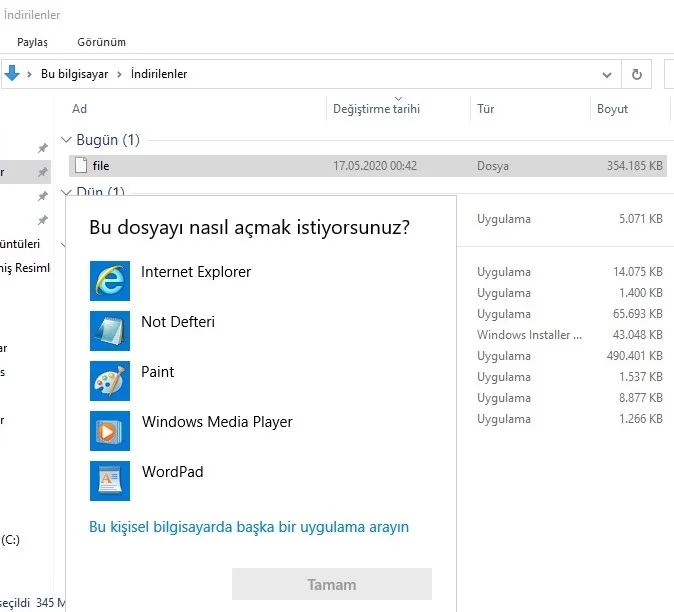Viewport: 674px width, 612px height.
Task: Expand the path chevron before Bu bilgisayar
Action: click(29, 74)
